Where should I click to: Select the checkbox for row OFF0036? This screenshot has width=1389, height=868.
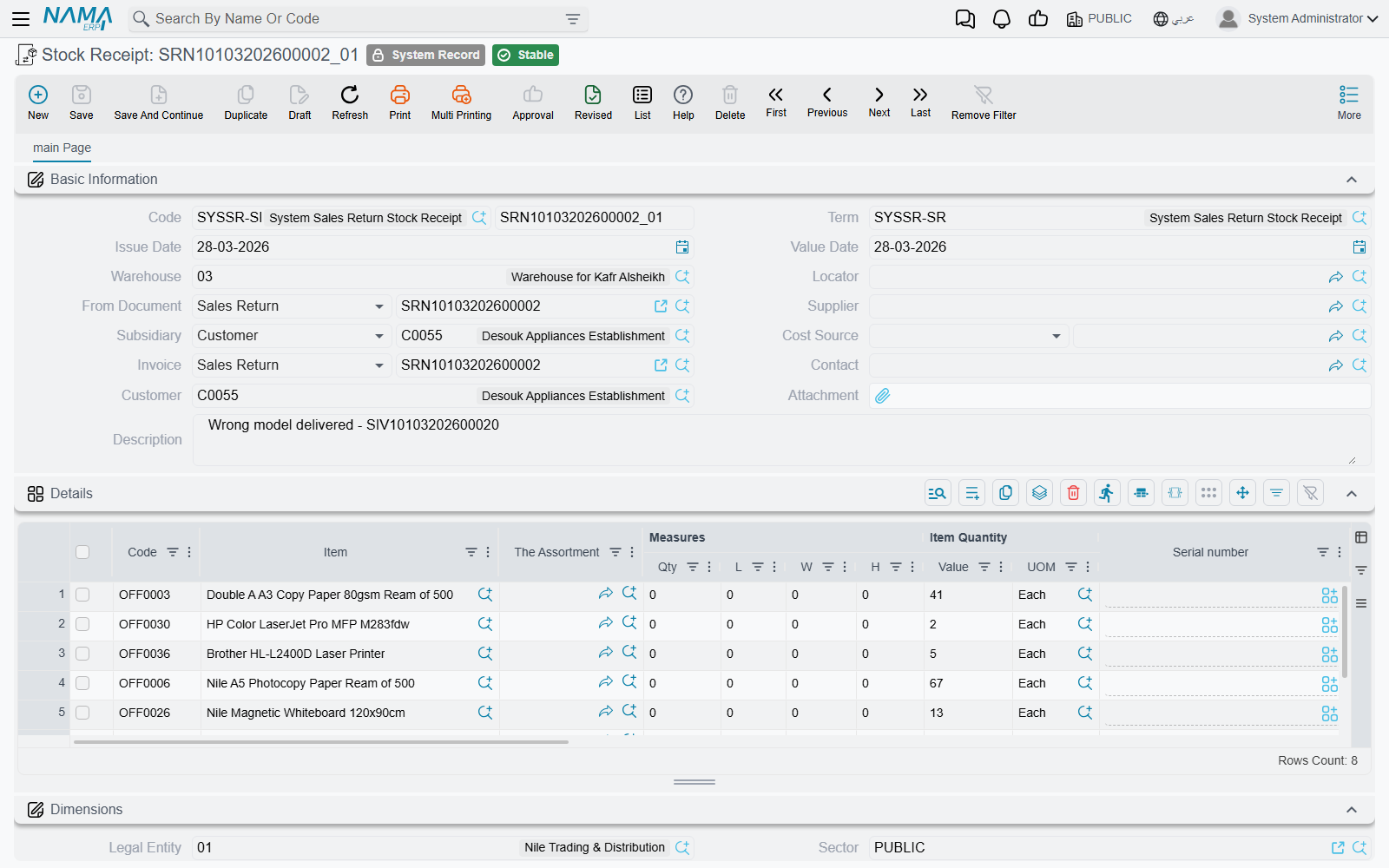click(82, 654)
